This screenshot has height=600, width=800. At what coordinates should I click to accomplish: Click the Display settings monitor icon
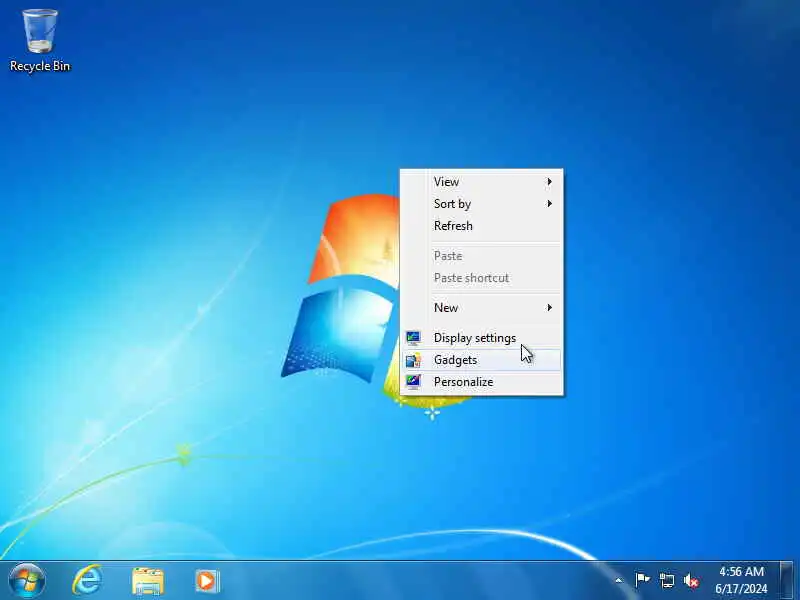tap(413, 338)
